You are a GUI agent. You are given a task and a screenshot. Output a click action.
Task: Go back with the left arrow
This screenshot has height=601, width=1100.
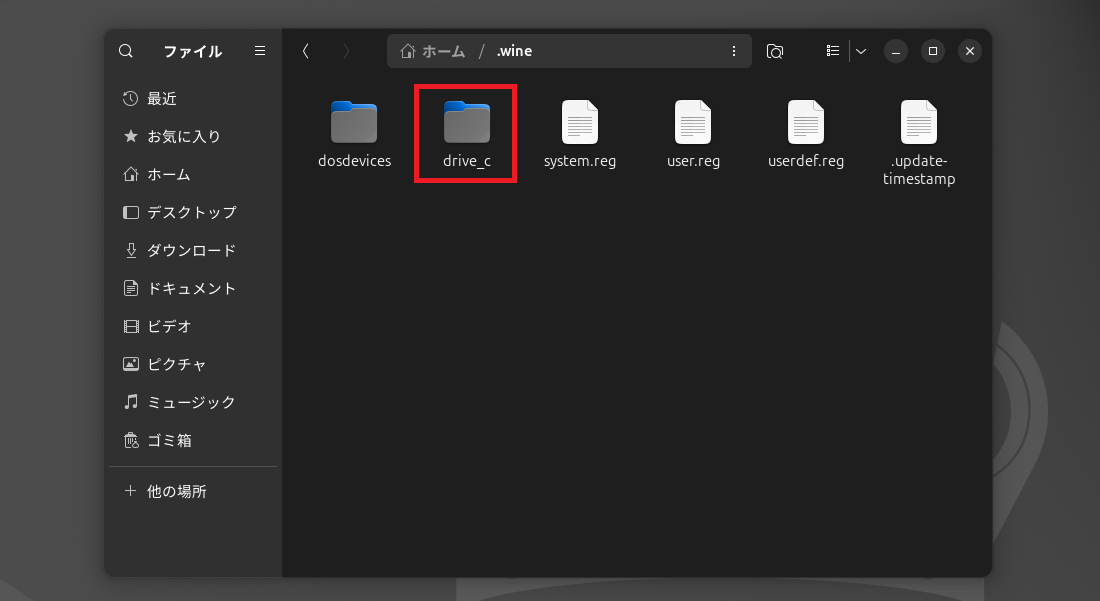(306, 51)
